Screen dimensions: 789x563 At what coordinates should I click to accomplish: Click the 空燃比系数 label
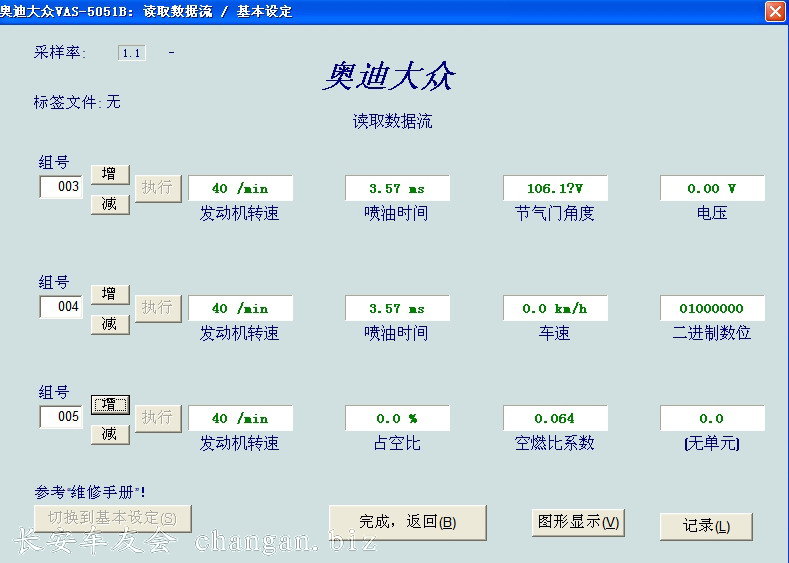(x=555, y=443)
